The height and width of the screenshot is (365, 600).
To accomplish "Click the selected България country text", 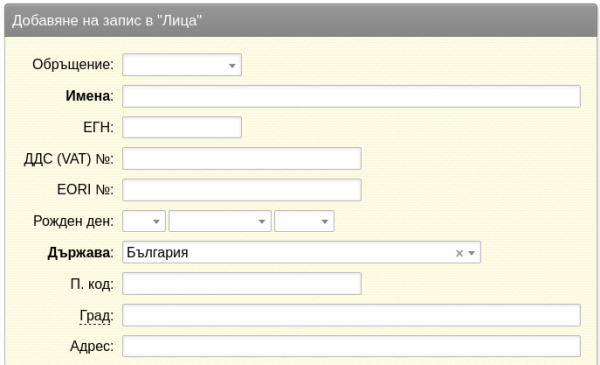I will pos(157,253).
